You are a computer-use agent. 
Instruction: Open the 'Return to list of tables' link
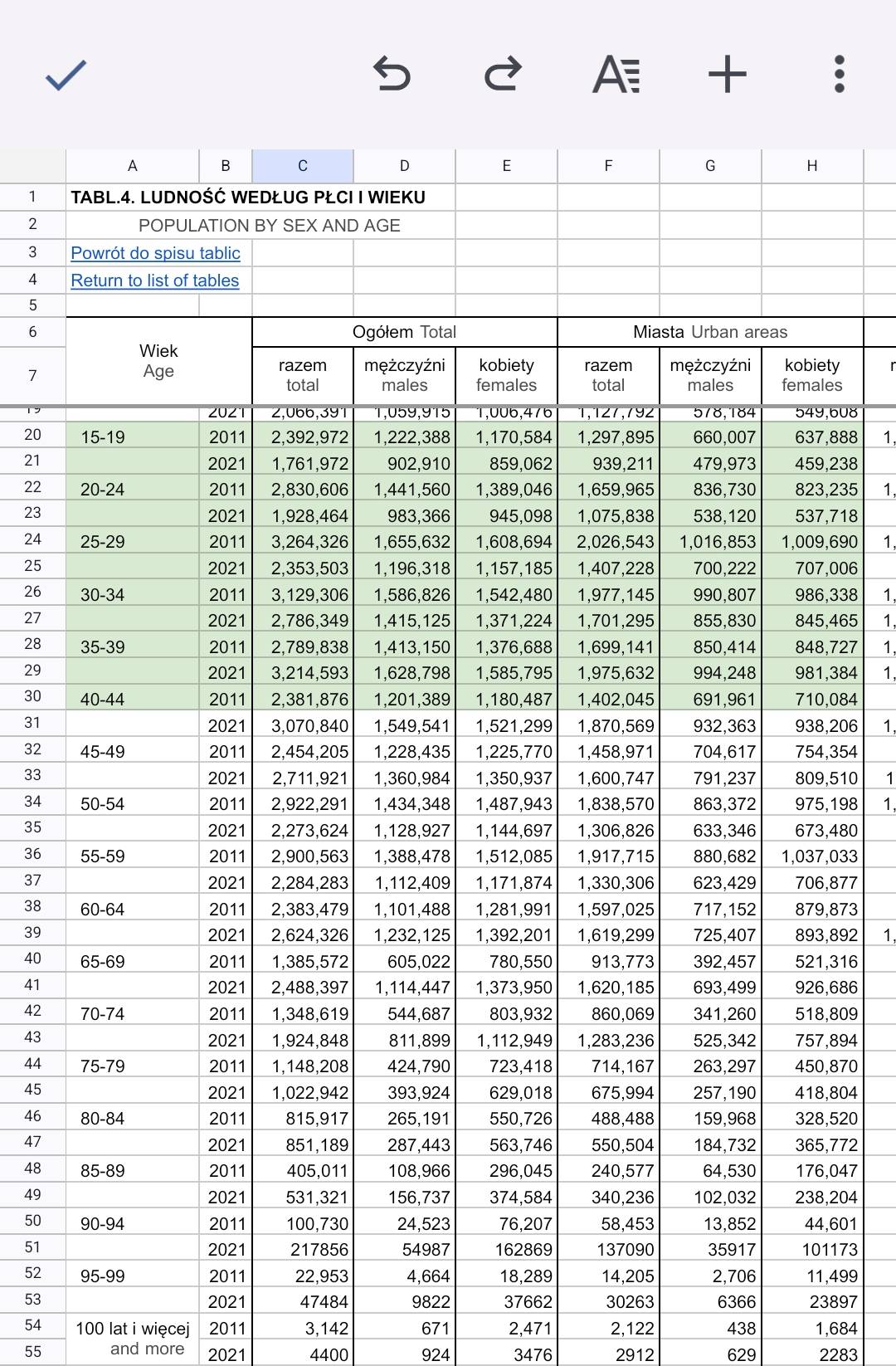[154, 281]
